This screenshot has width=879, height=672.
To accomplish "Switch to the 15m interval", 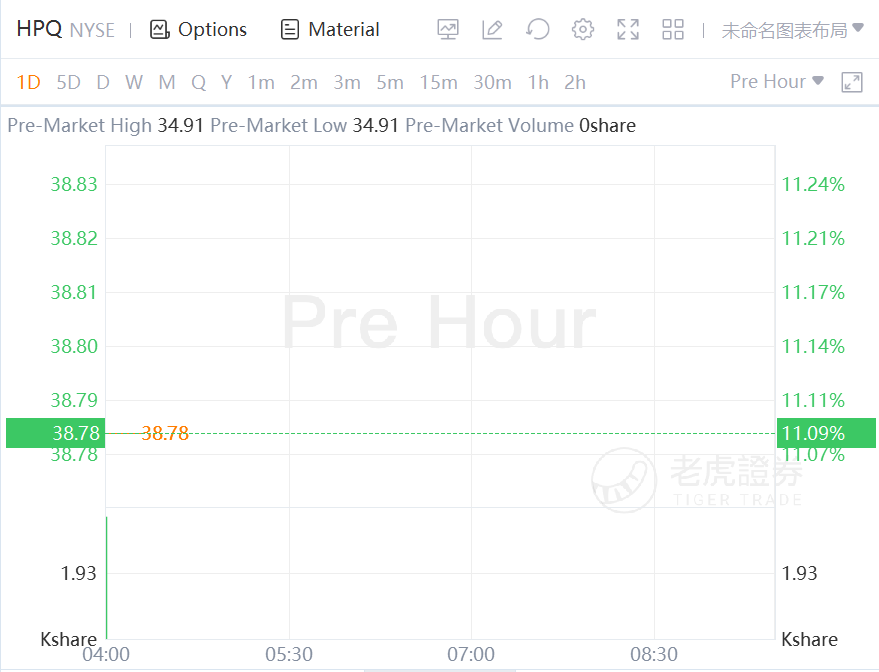I will click(x=438, y=82).
